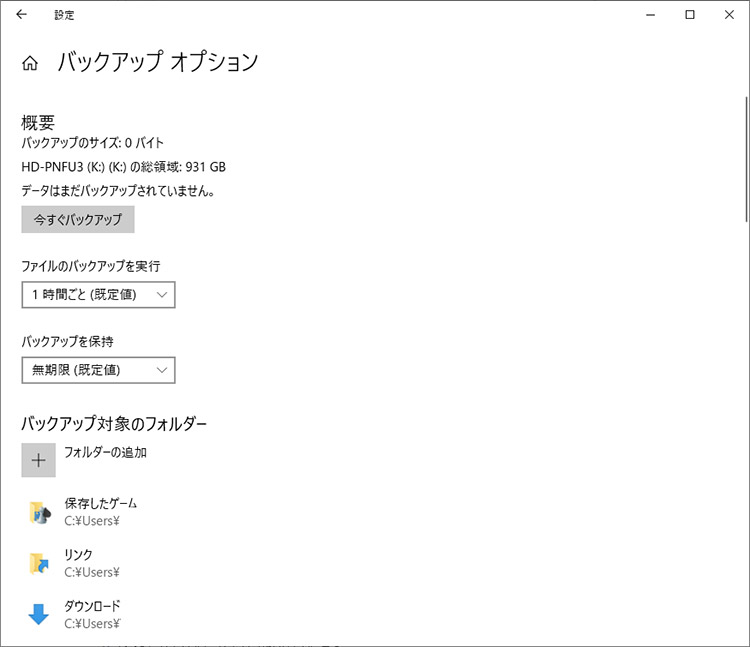Click chevron on ファイルのバックアップを実行 combo box
Screen dimensions: 750x647
(x=162, y=294)
